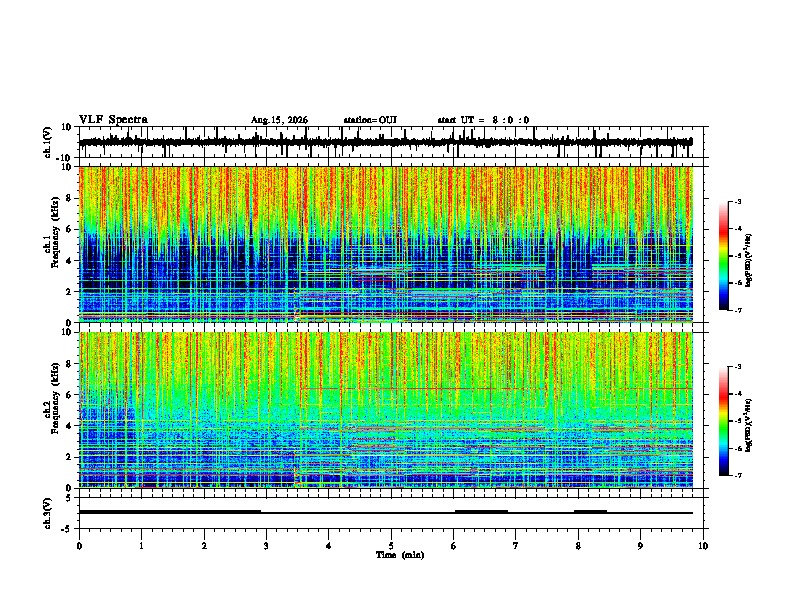792x612 pixels.
Task: Click time axis tick label "5"
Action: 391,546
